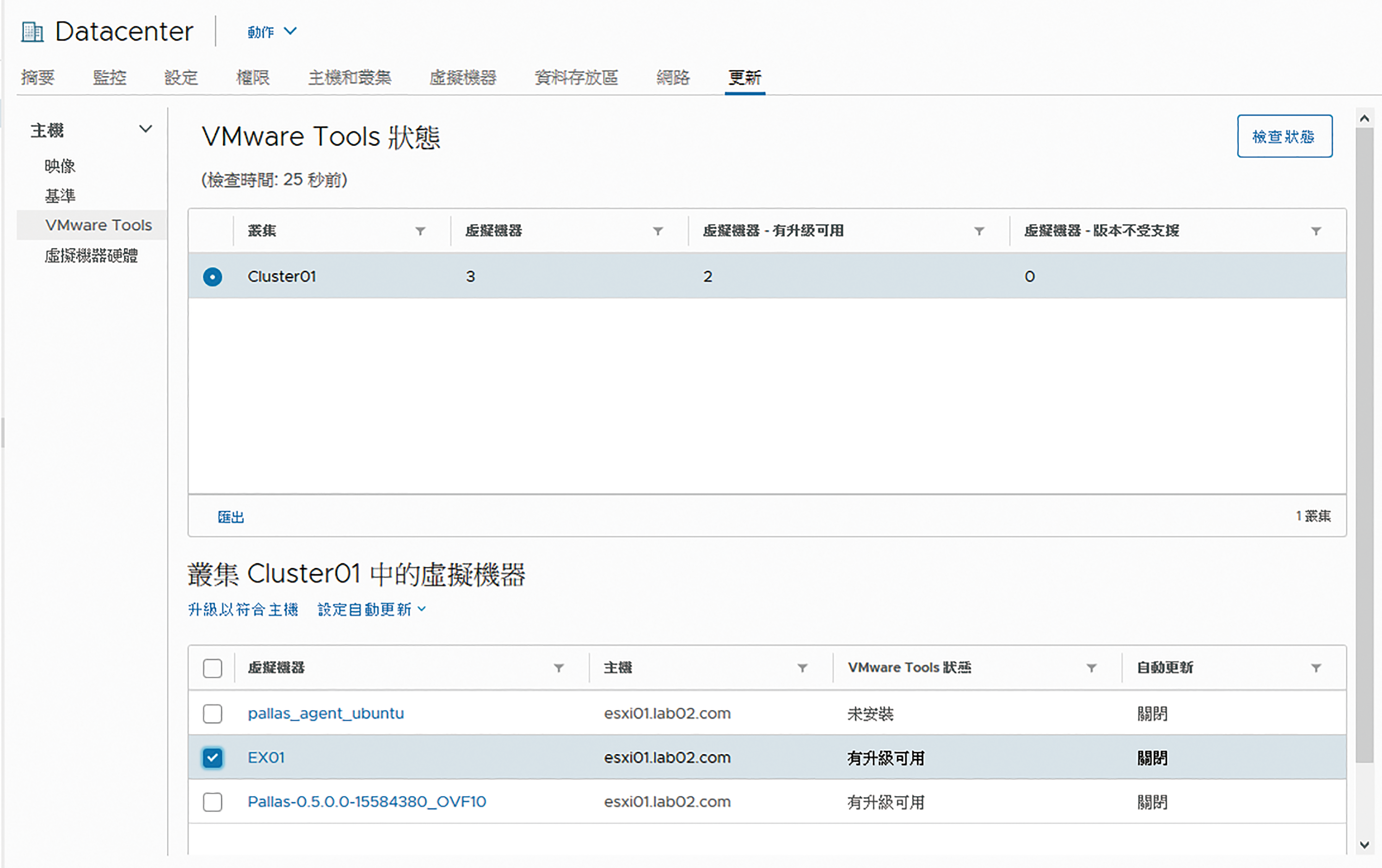This screenshot has width=1382, height=868.
Task: Click the 1 叢集 count in the table footer
Action: point(1313,516)
